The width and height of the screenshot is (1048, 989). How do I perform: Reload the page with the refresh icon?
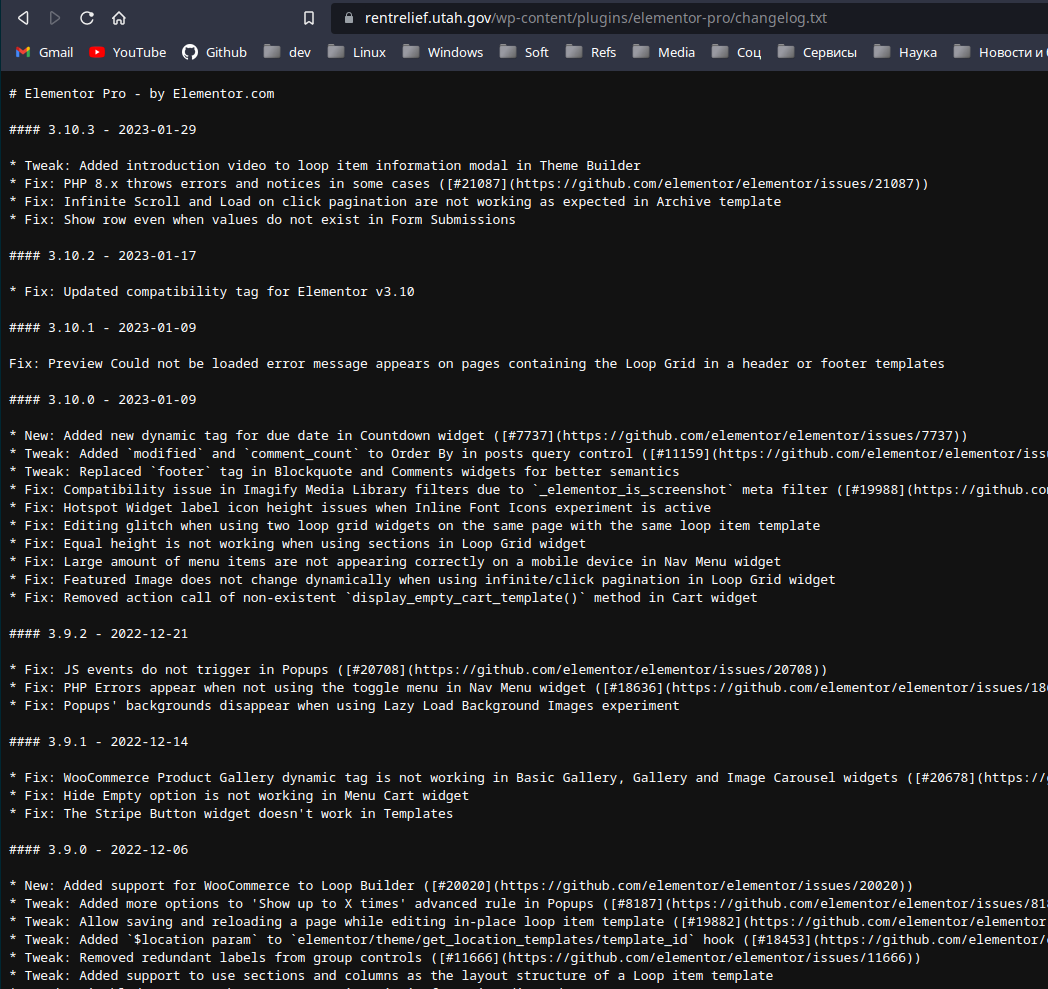click(x=87, y=18)
